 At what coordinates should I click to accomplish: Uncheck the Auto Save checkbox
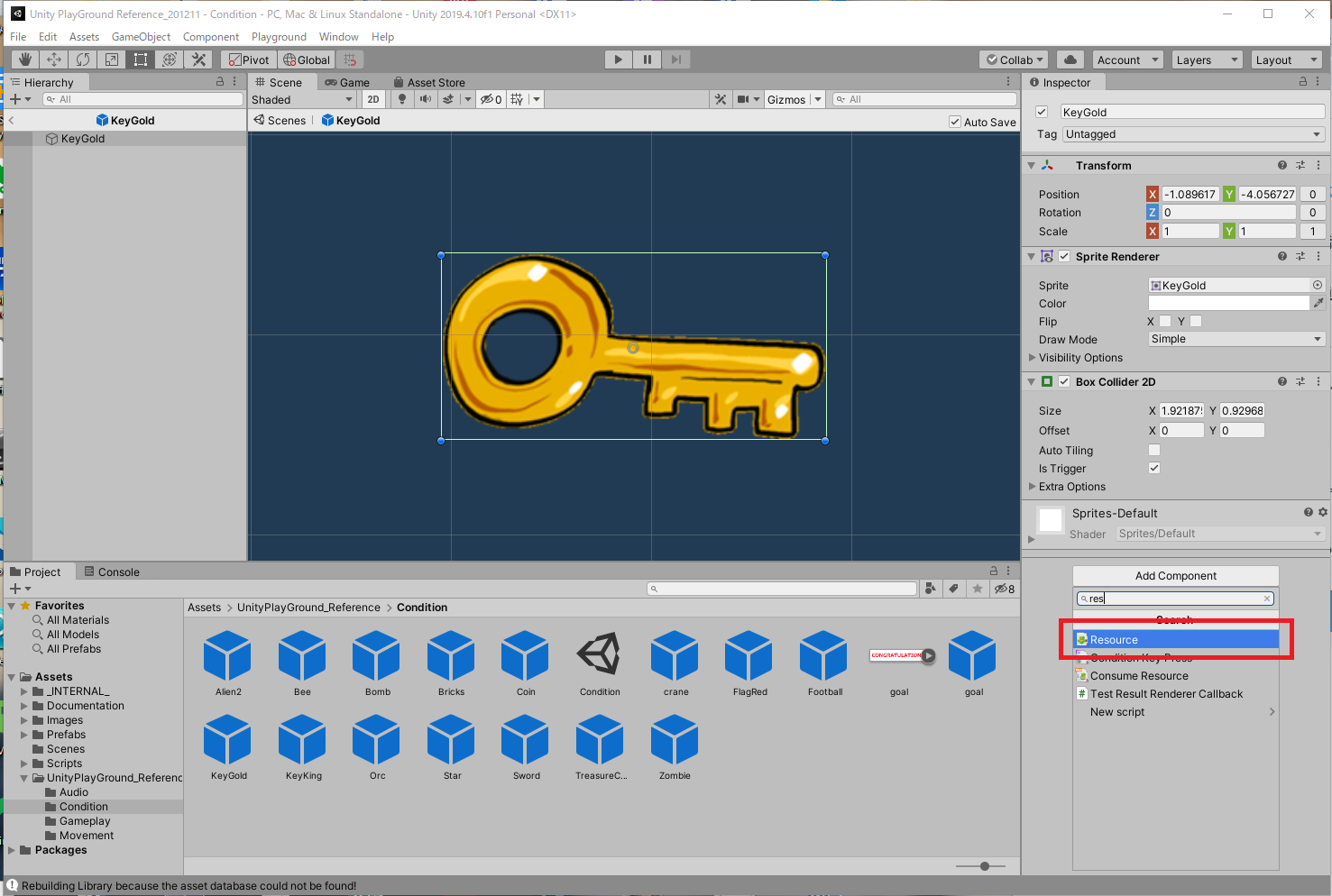click(x=955, y=122)
